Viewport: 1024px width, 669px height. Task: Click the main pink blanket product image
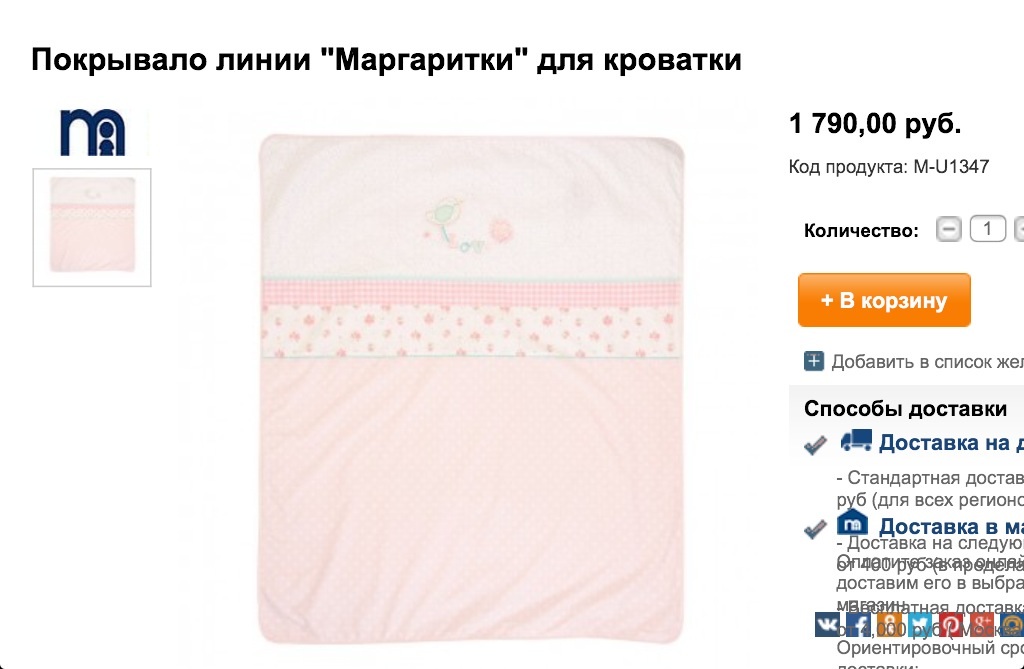point(471,388)
